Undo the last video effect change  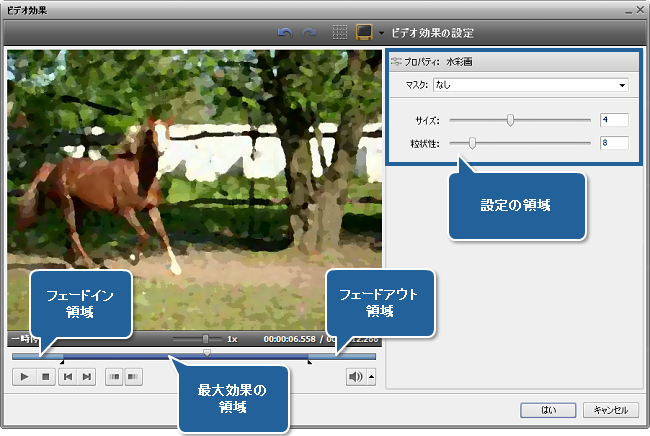(x=285, y=32)
